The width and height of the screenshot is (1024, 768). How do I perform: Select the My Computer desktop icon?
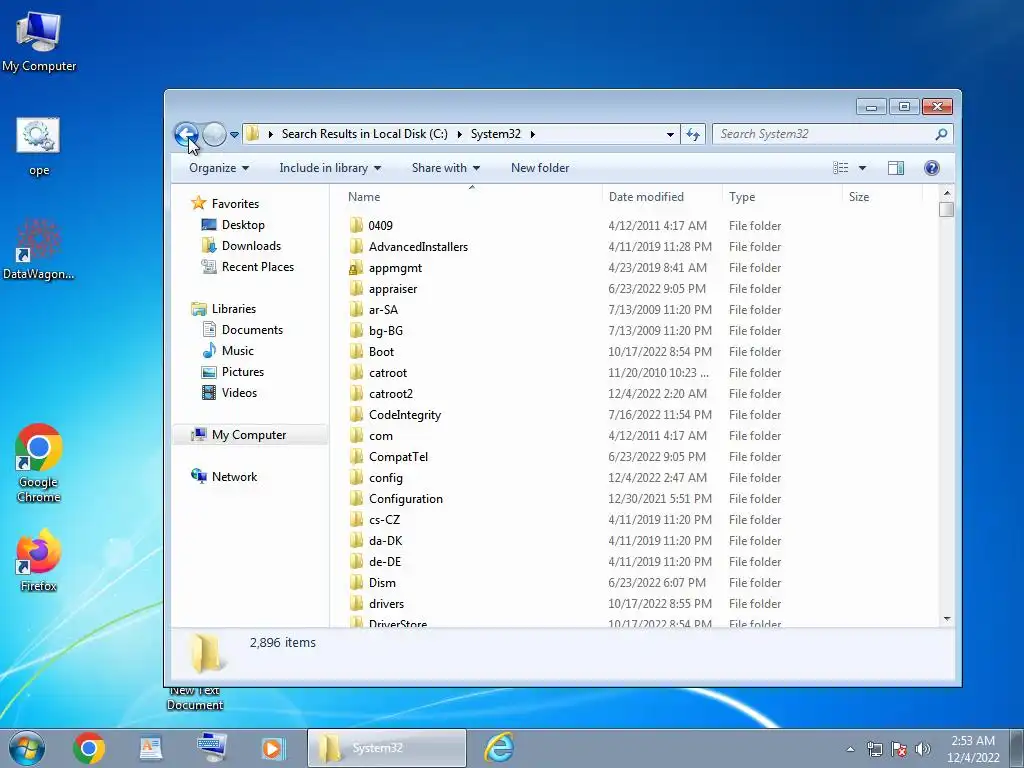(x=39, y=40)
